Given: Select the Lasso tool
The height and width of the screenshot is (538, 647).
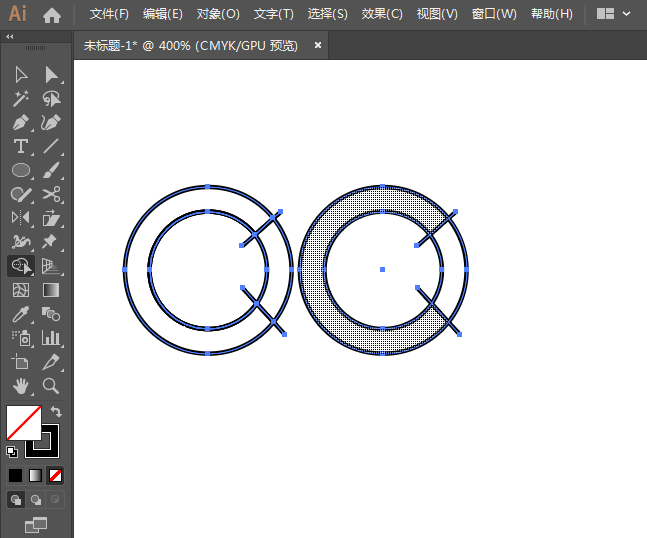Looking at the screenshot, I should 51,99.
